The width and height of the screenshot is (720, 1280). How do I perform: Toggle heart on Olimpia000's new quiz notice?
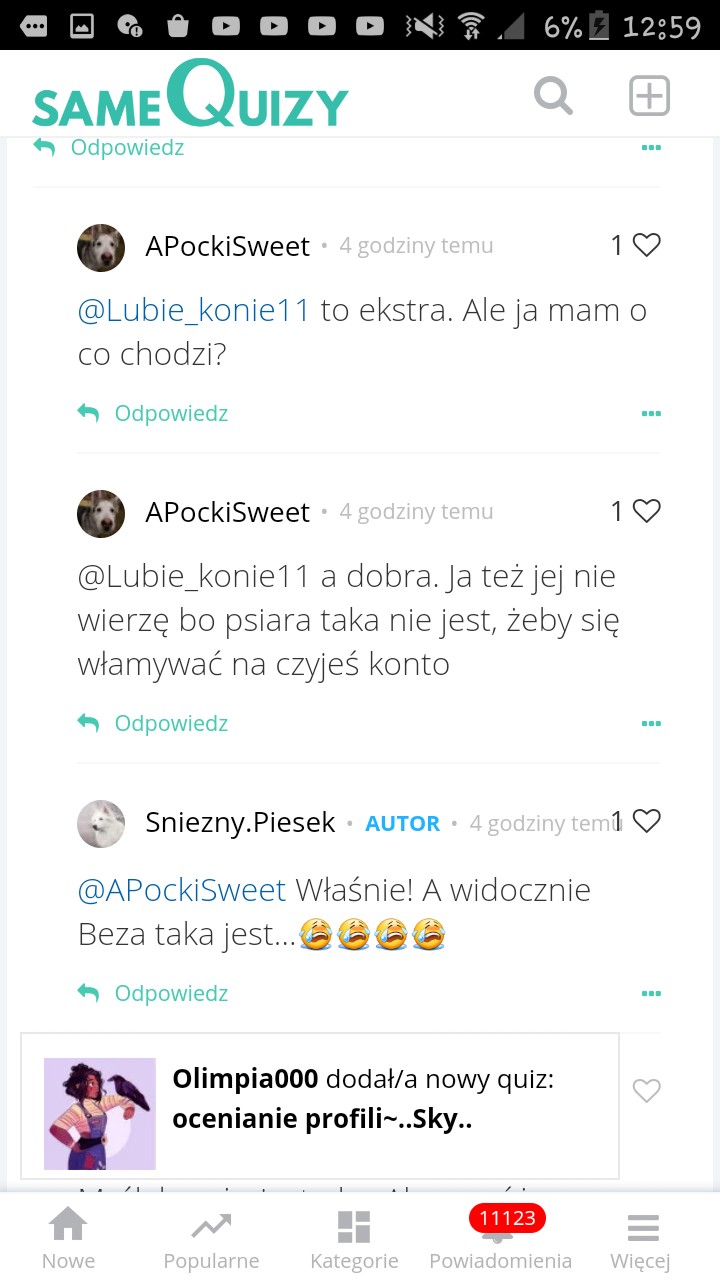(647, 1091)
